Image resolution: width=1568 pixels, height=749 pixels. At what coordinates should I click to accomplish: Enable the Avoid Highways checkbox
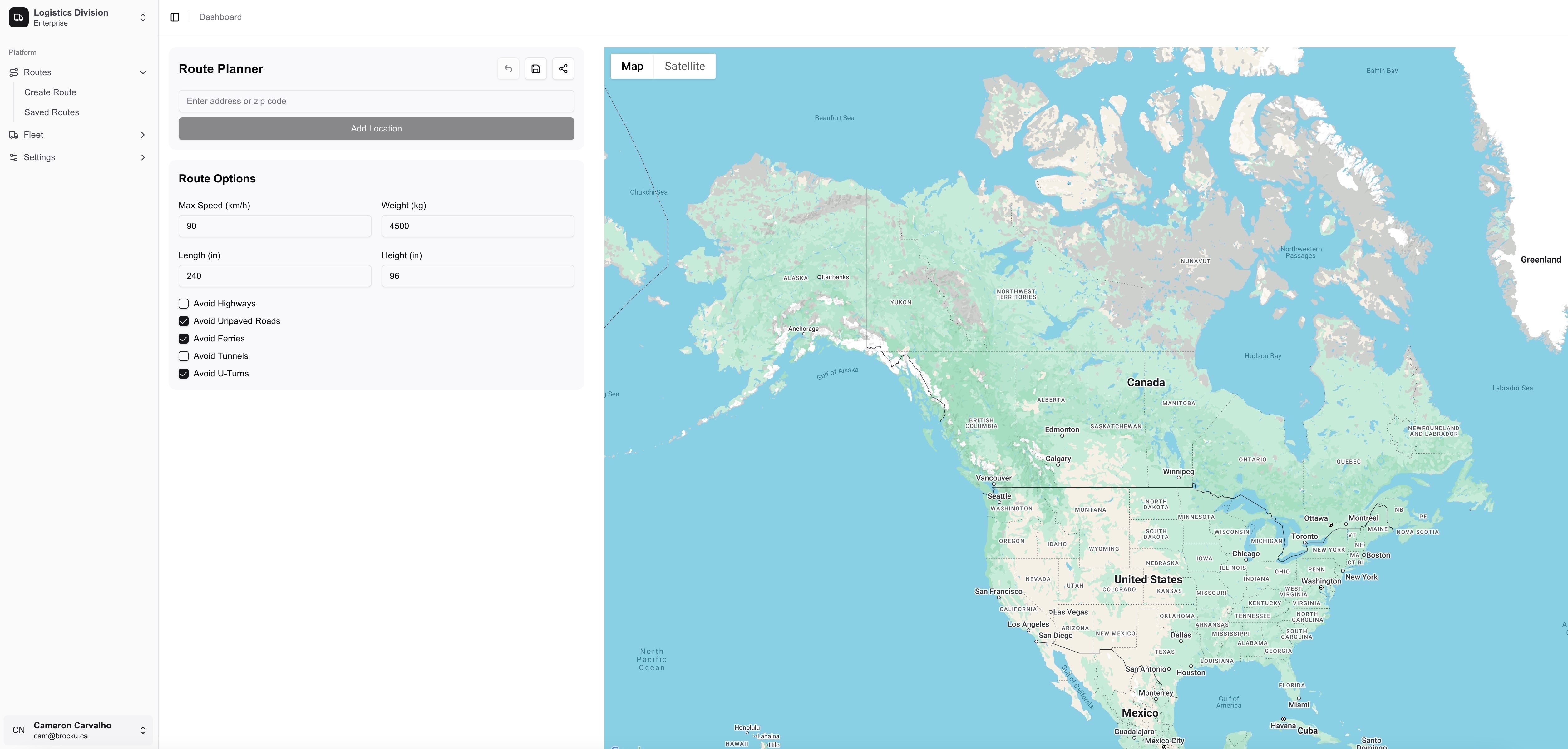(183, 304)
